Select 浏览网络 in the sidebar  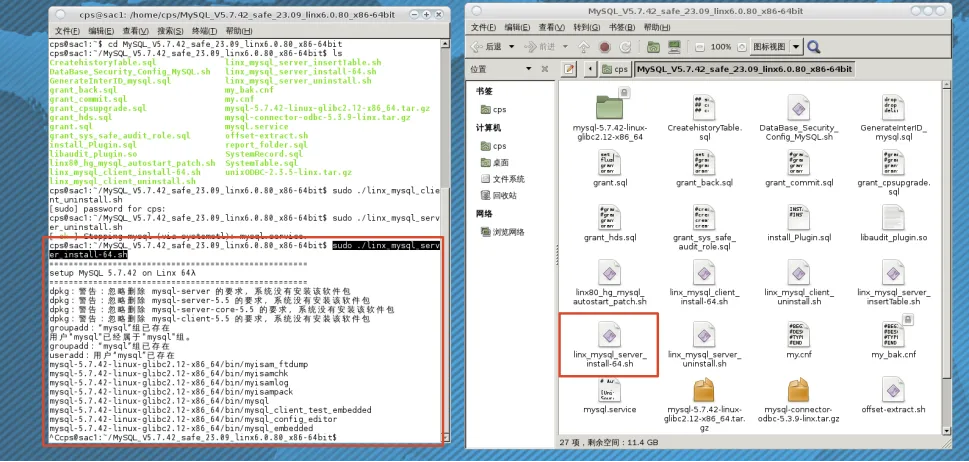click(503, 232)
